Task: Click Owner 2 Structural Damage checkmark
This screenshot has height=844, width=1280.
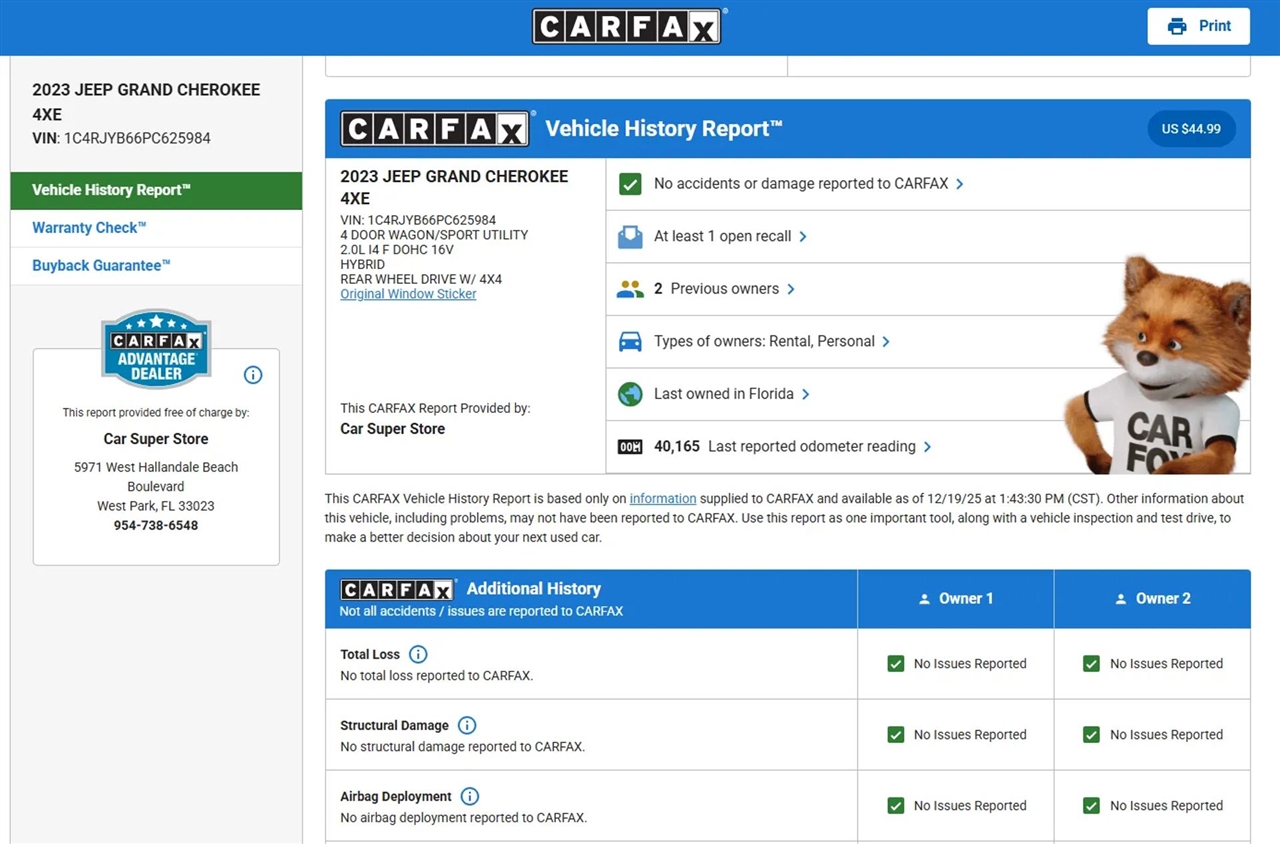Action: 1092,735
